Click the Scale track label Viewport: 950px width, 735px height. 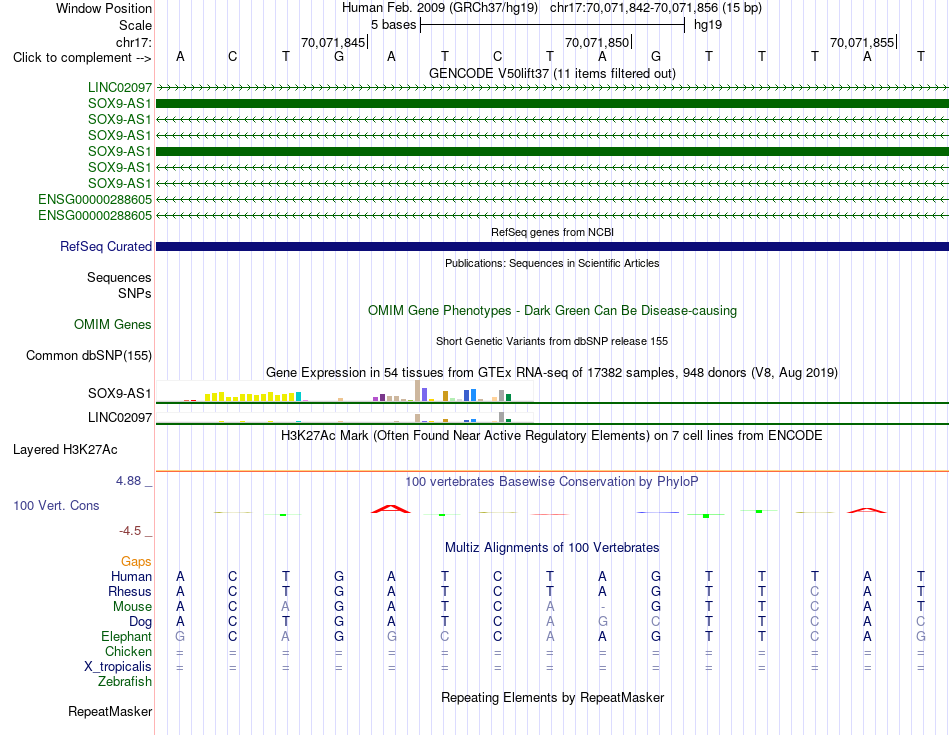pyautogui.click(x=135, y=25)
